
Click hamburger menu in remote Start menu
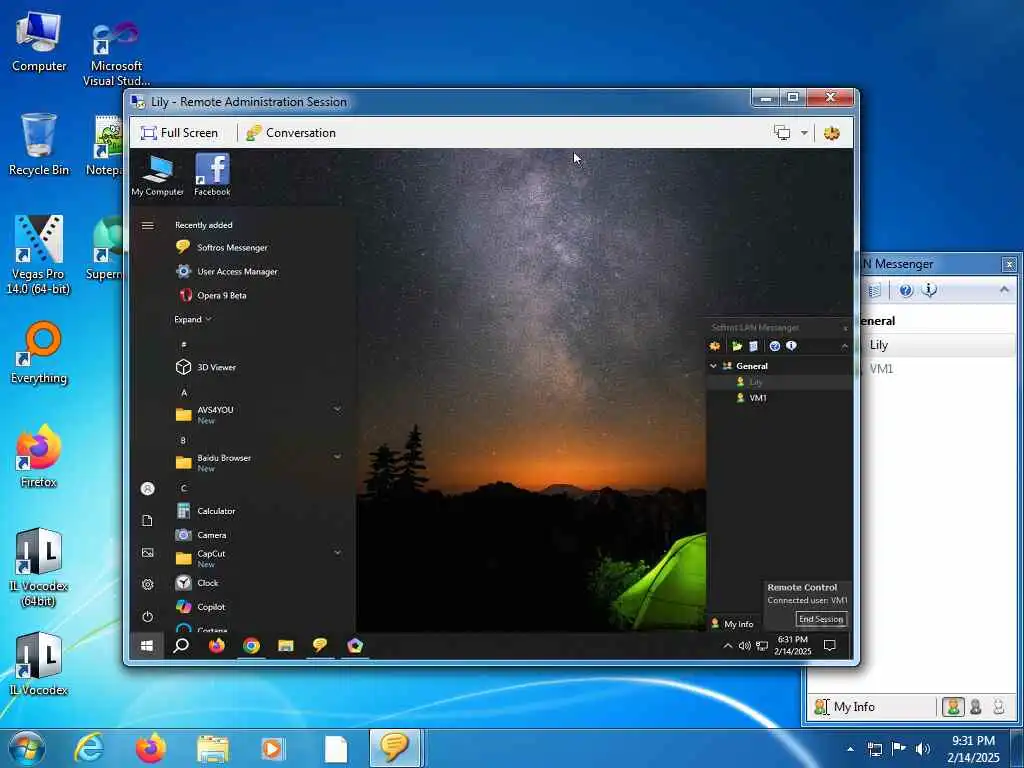click(148, 225)
